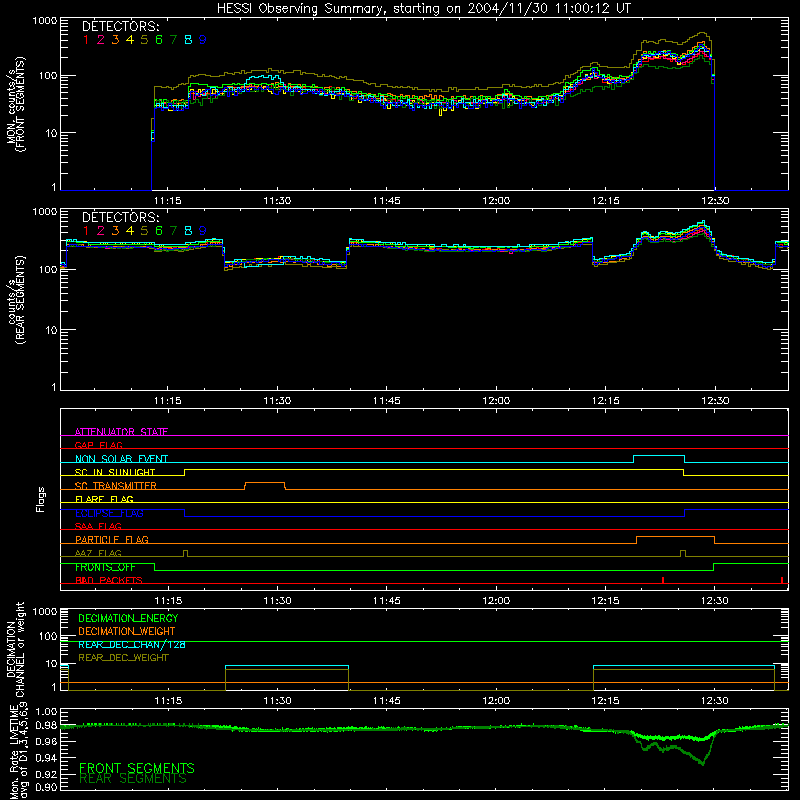The image size is (800, 800).
Task: Select magenta detector 2 in rear segments legend
Action: click(x=101, y=231)
